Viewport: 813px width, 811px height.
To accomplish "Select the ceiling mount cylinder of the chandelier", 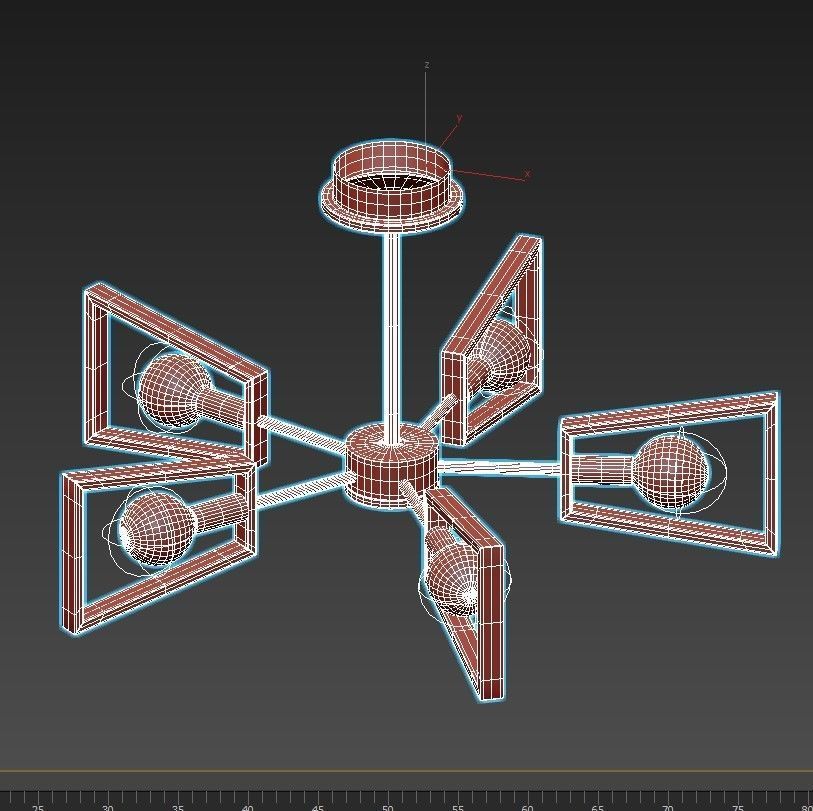I will [x=392, y=200].
